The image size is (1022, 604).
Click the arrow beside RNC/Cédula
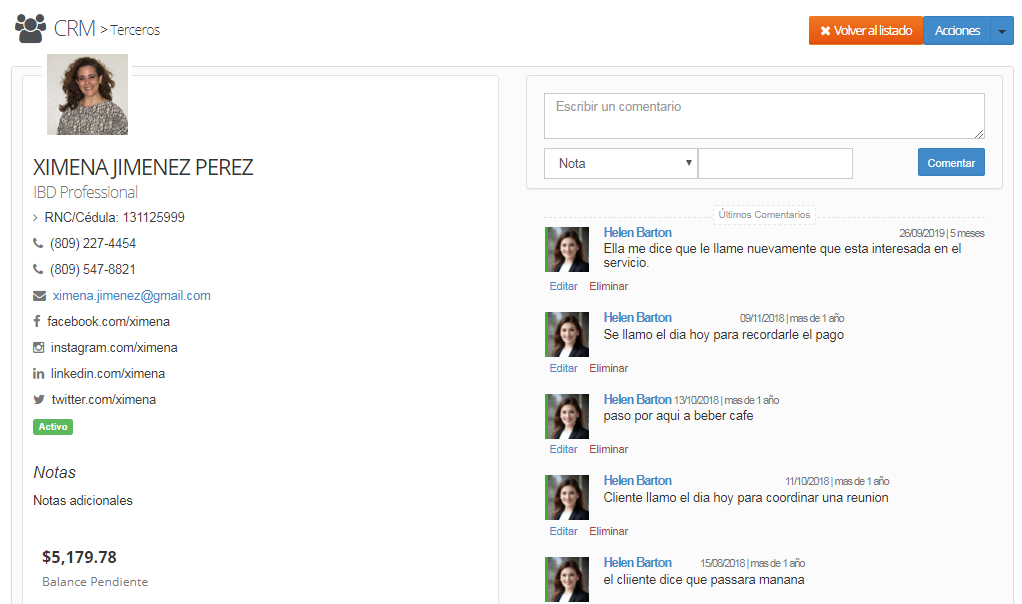click(36, 218)
